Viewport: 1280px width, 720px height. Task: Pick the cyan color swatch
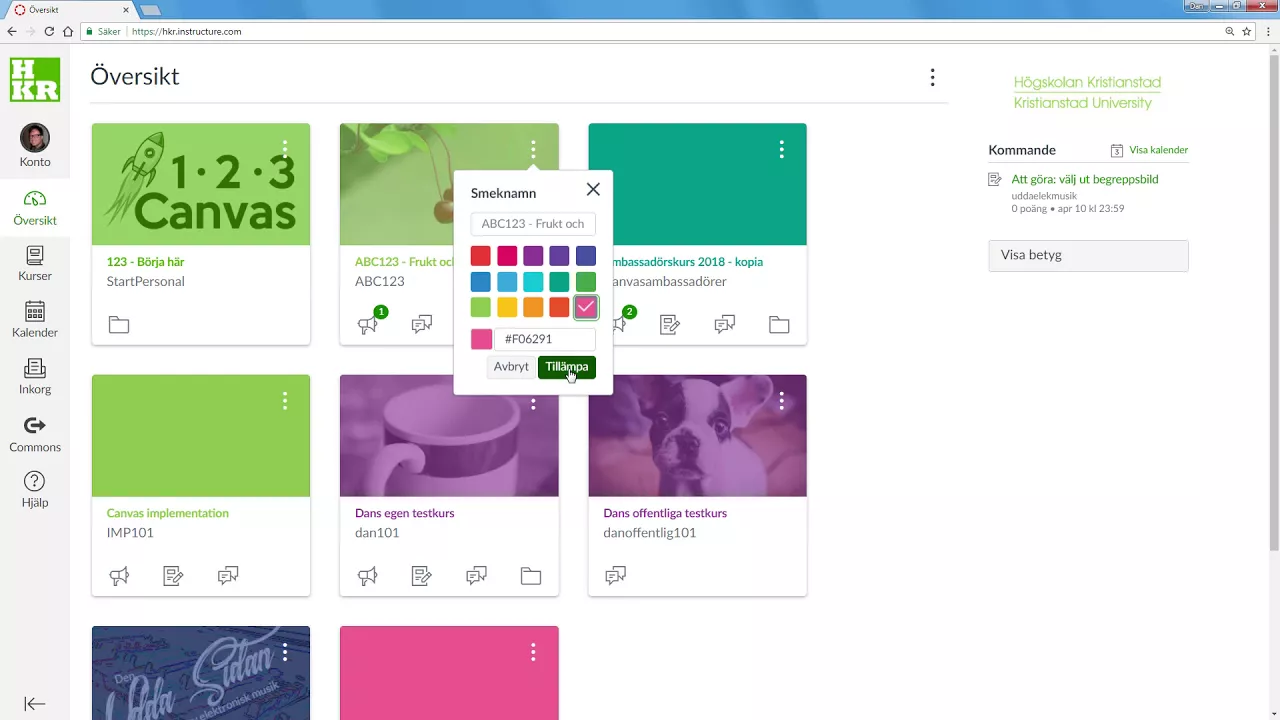(x=533, y=282)
